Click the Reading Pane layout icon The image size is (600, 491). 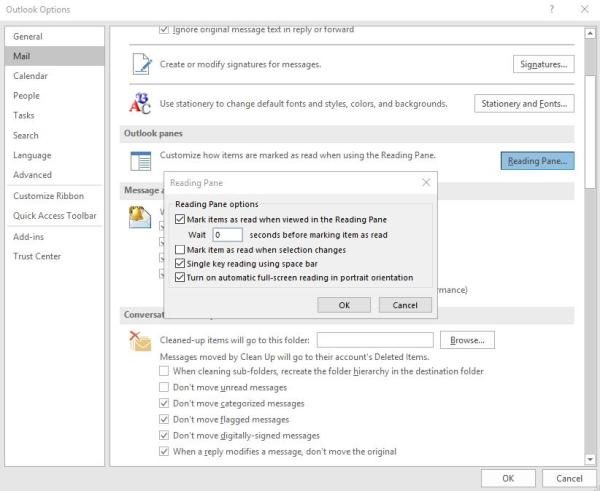click(x=140, y=161)
